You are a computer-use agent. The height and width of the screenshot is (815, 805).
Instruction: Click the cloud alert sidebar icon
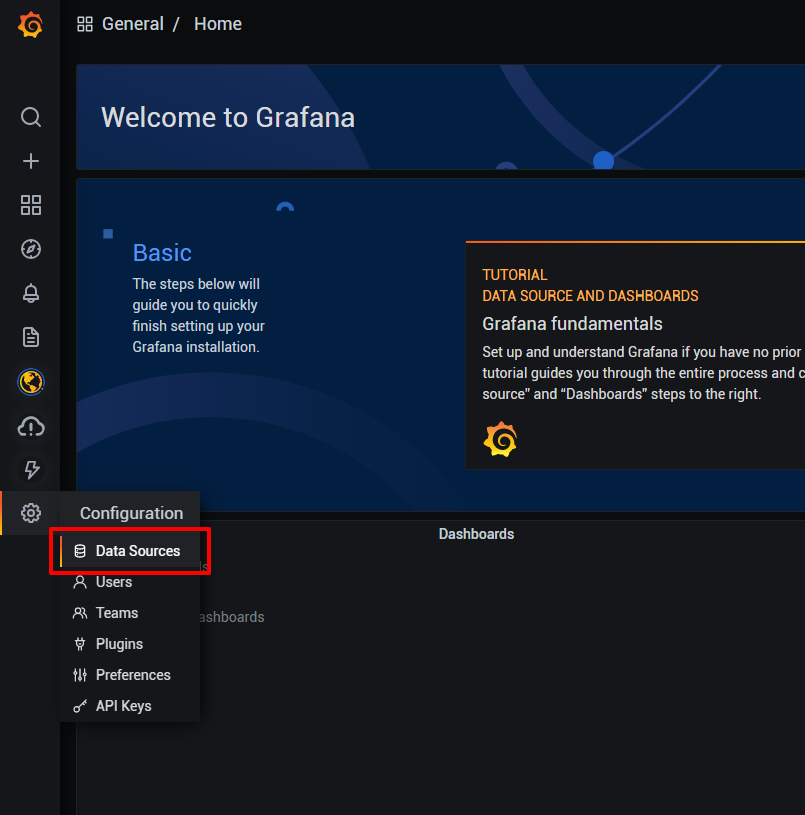click(31, 427)
